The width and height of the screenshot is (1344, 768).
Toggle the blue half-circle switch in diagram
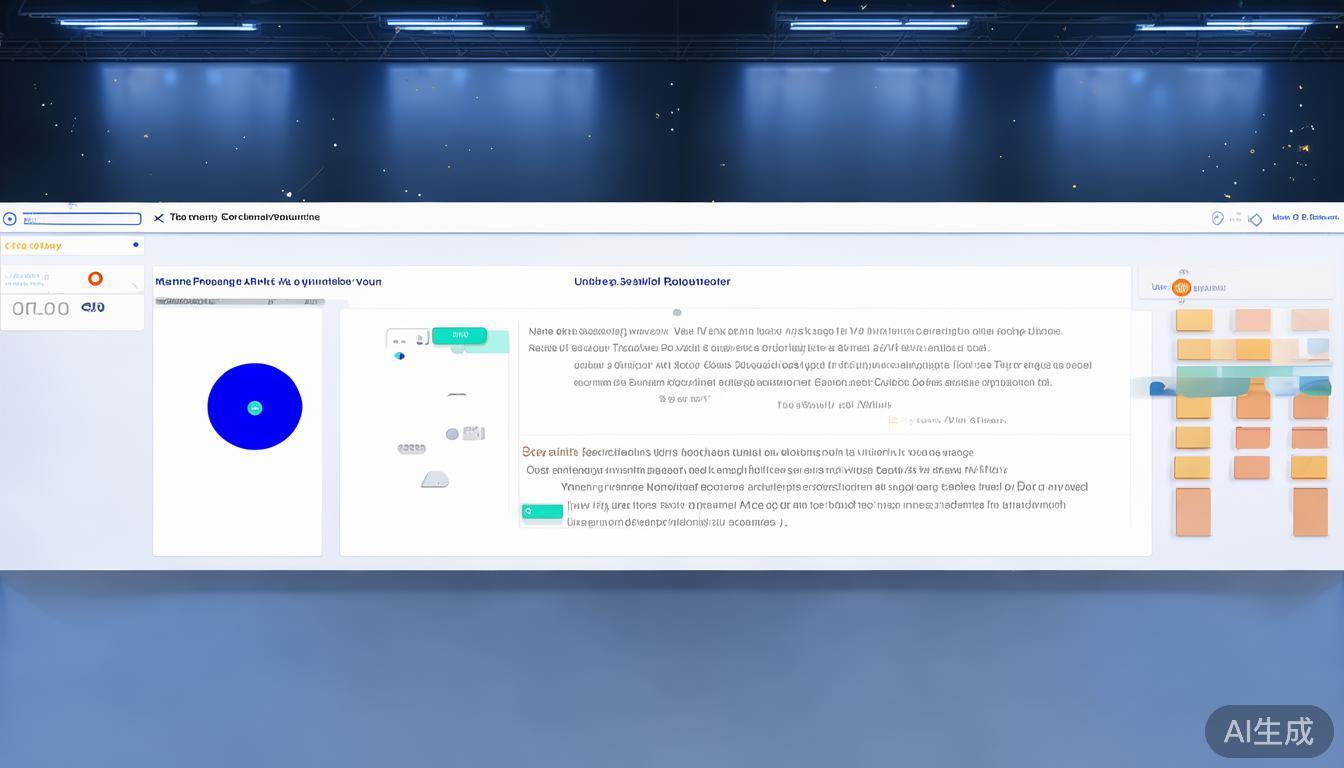pos(399,355)
